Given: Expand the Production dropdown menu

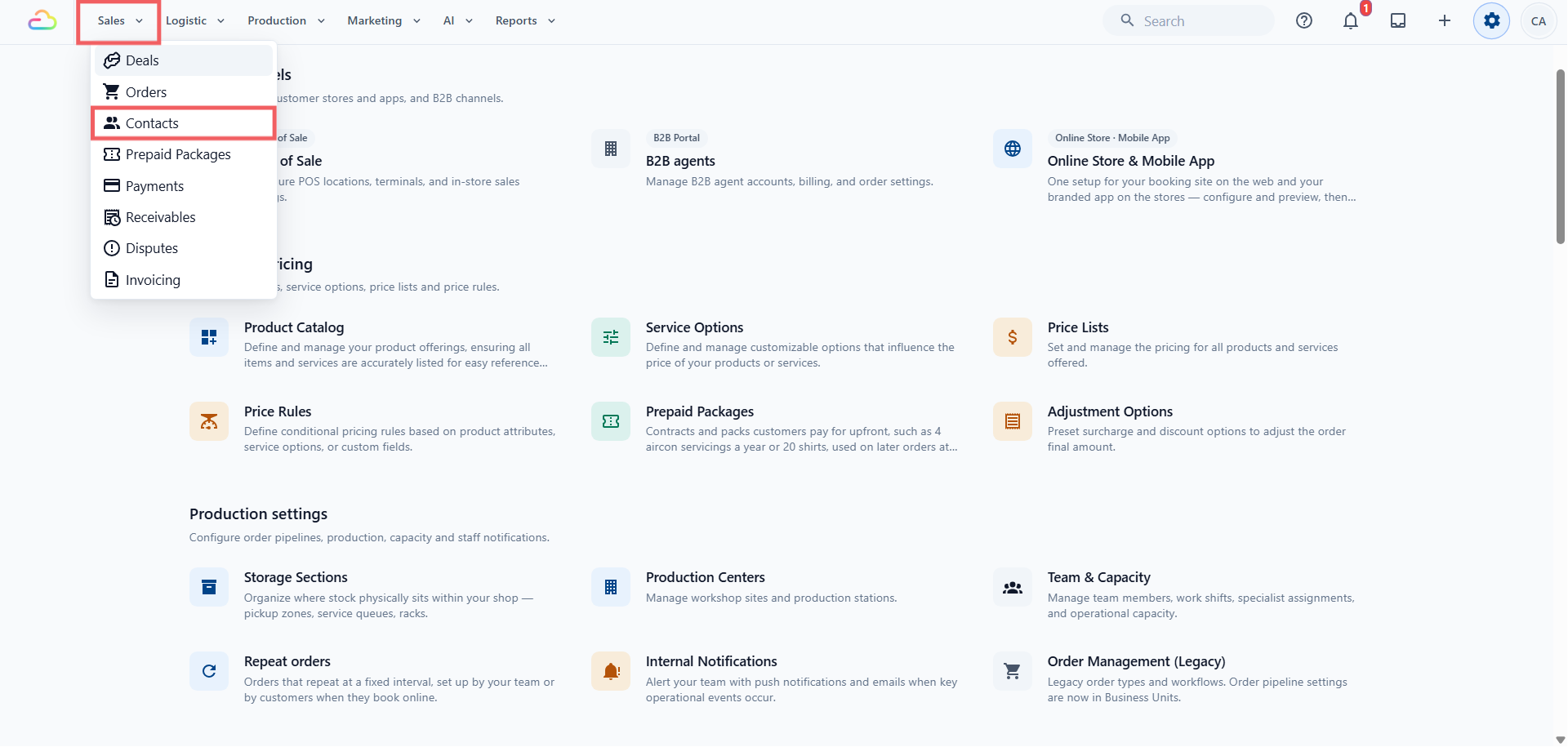Looking at the screenshot, I should coord(286,20).
